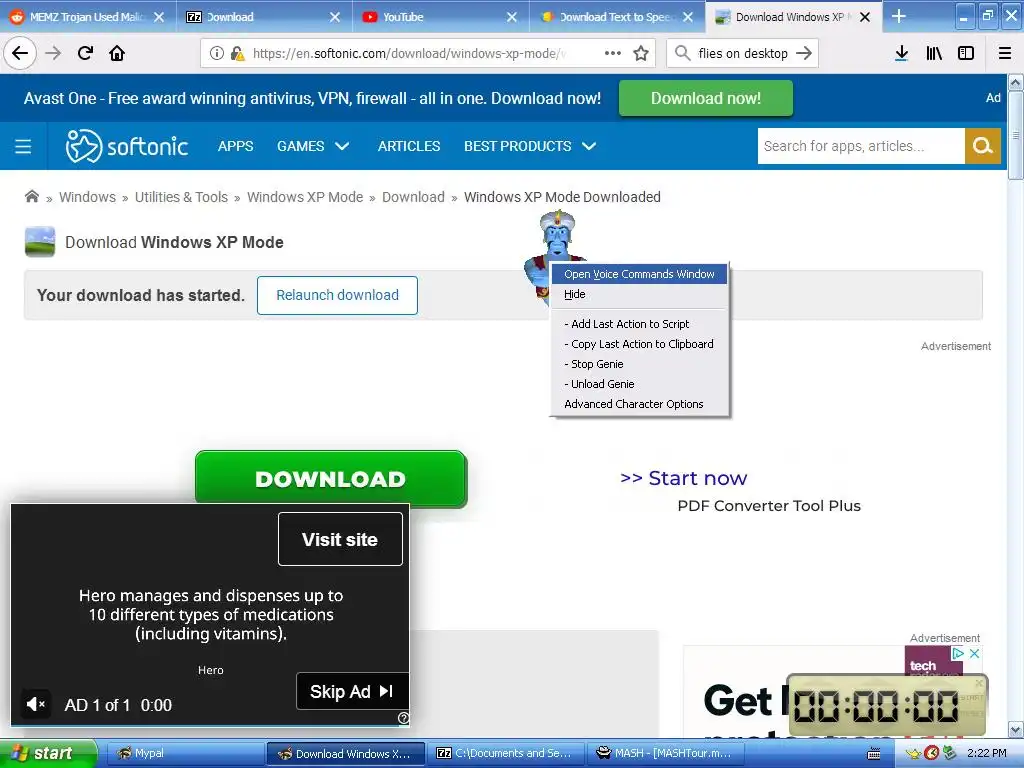
Task: Focus the Softonic search field
Action: (861, 146)
